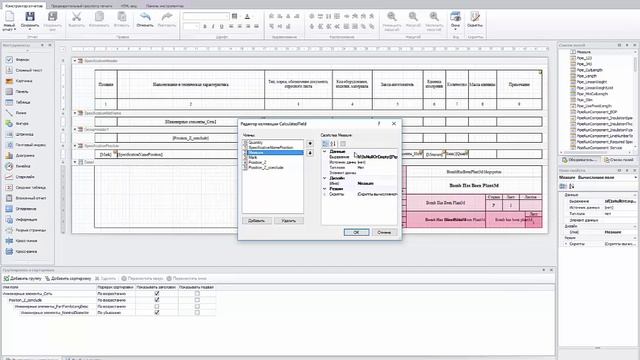Click Add group in grouping panel
The height and width of the screenshot is (360, 640).
point(23,278)
